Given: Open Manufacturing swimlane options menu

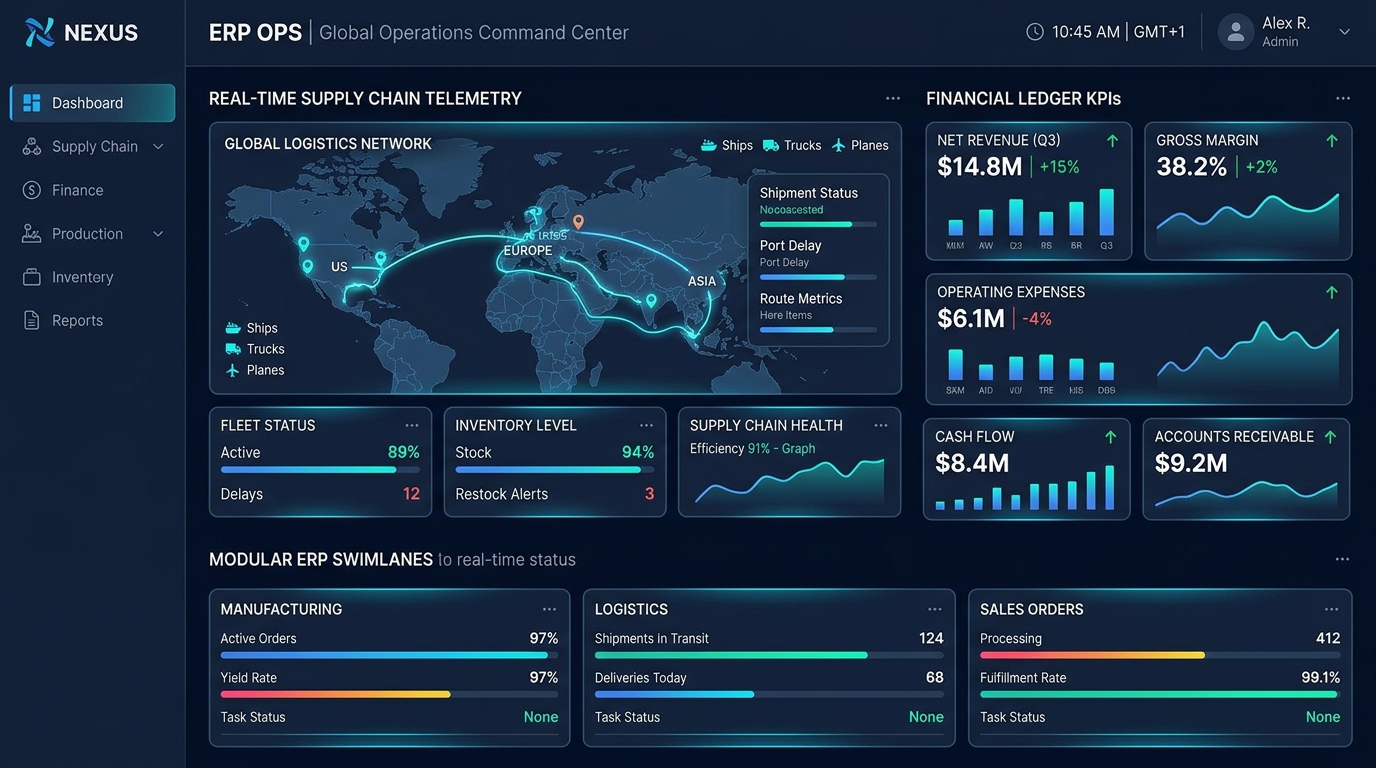Looking at the screenshot, I should tap(549, 609).
